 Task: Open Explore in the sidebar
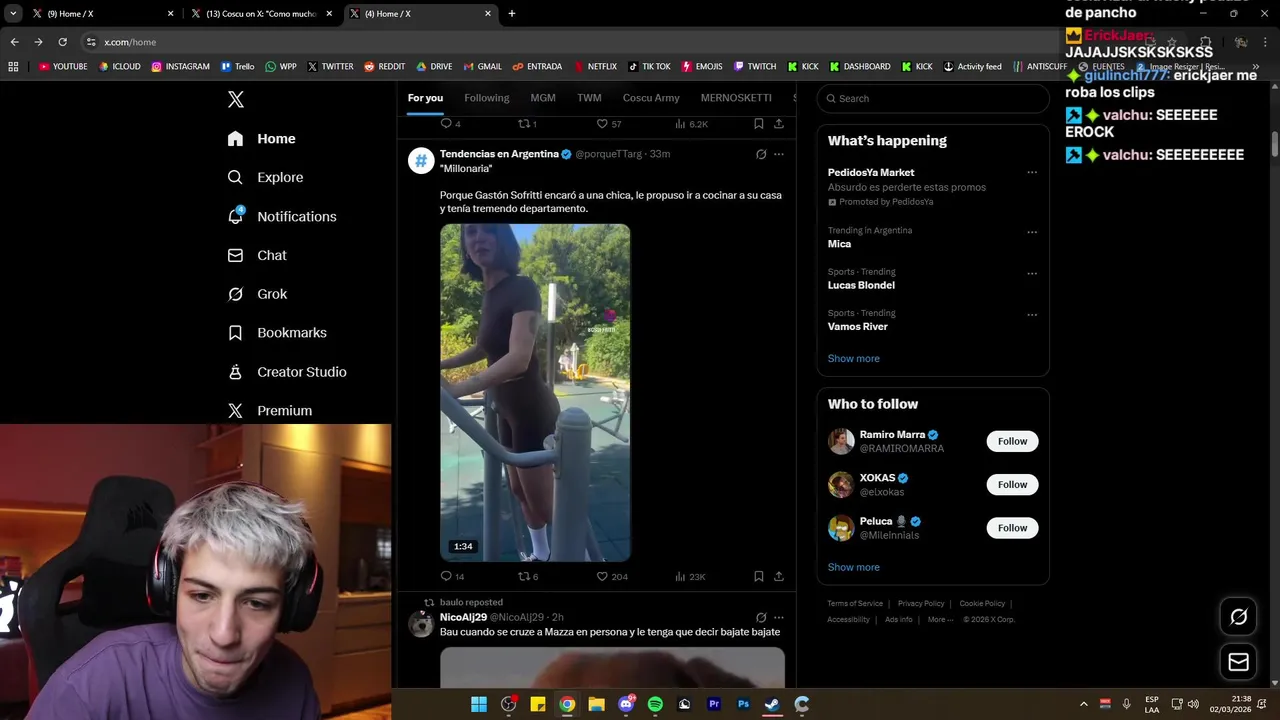click(x=265, y=177)
